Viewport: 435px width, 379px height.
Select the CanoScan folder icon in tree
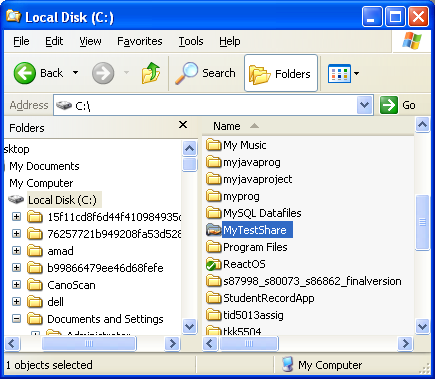click(35, 285)
